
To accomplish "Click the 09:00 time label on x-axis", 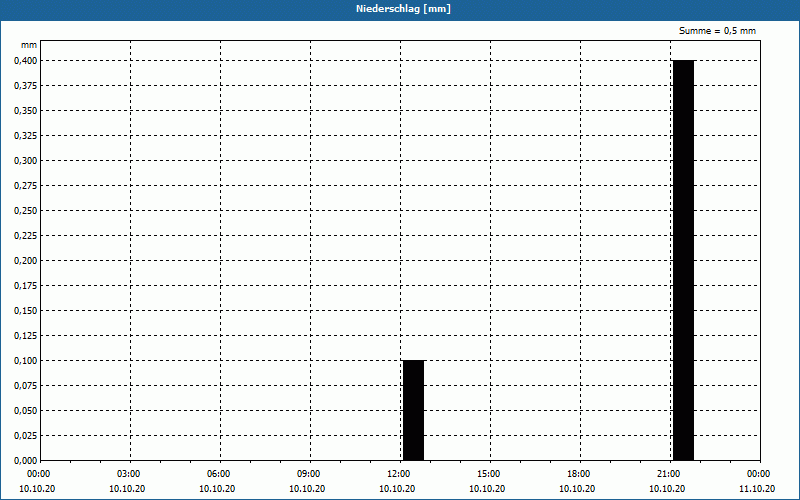I will pos(310,474).
